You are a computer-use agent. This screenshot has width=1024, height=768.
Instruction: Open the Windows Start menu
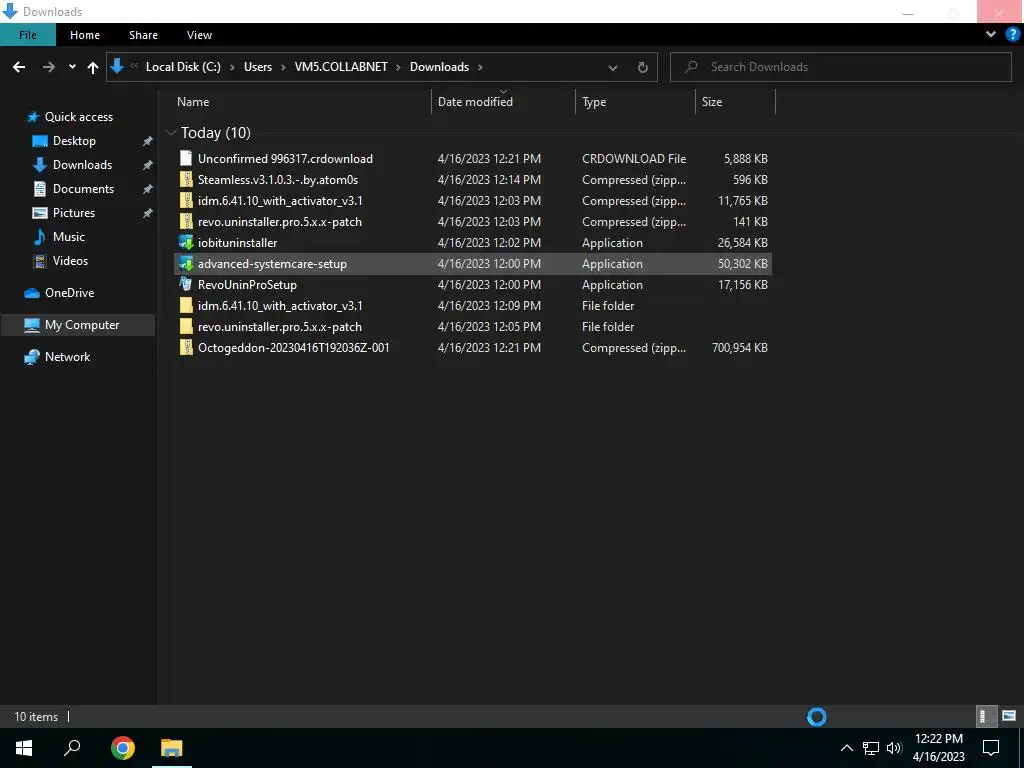(24, 748)
